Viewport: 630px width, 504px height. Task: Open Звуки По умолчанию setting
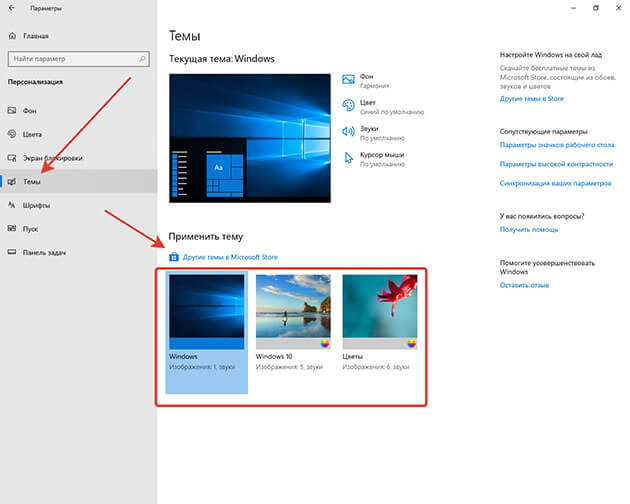tap(373, 133)
